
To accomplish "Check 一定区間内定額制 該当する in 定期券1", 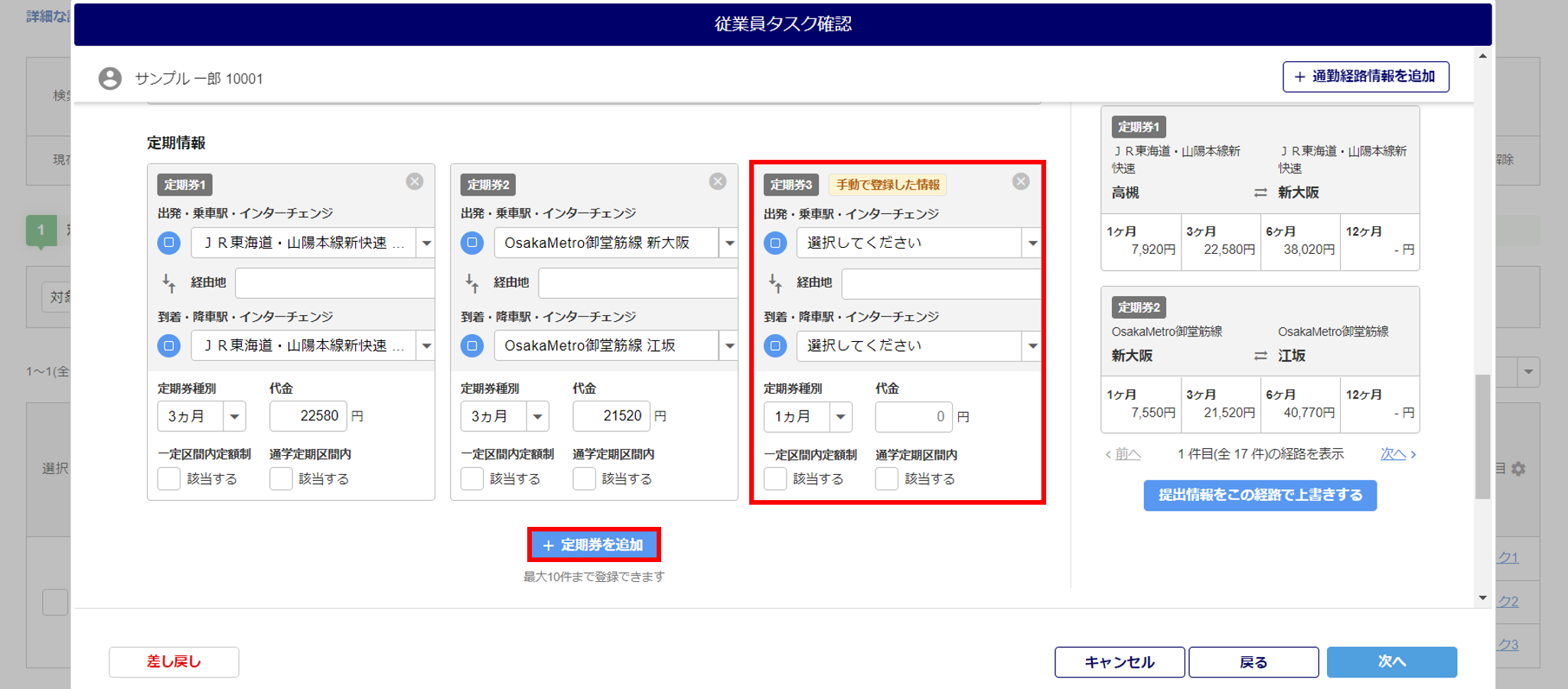I will (168, 479).
